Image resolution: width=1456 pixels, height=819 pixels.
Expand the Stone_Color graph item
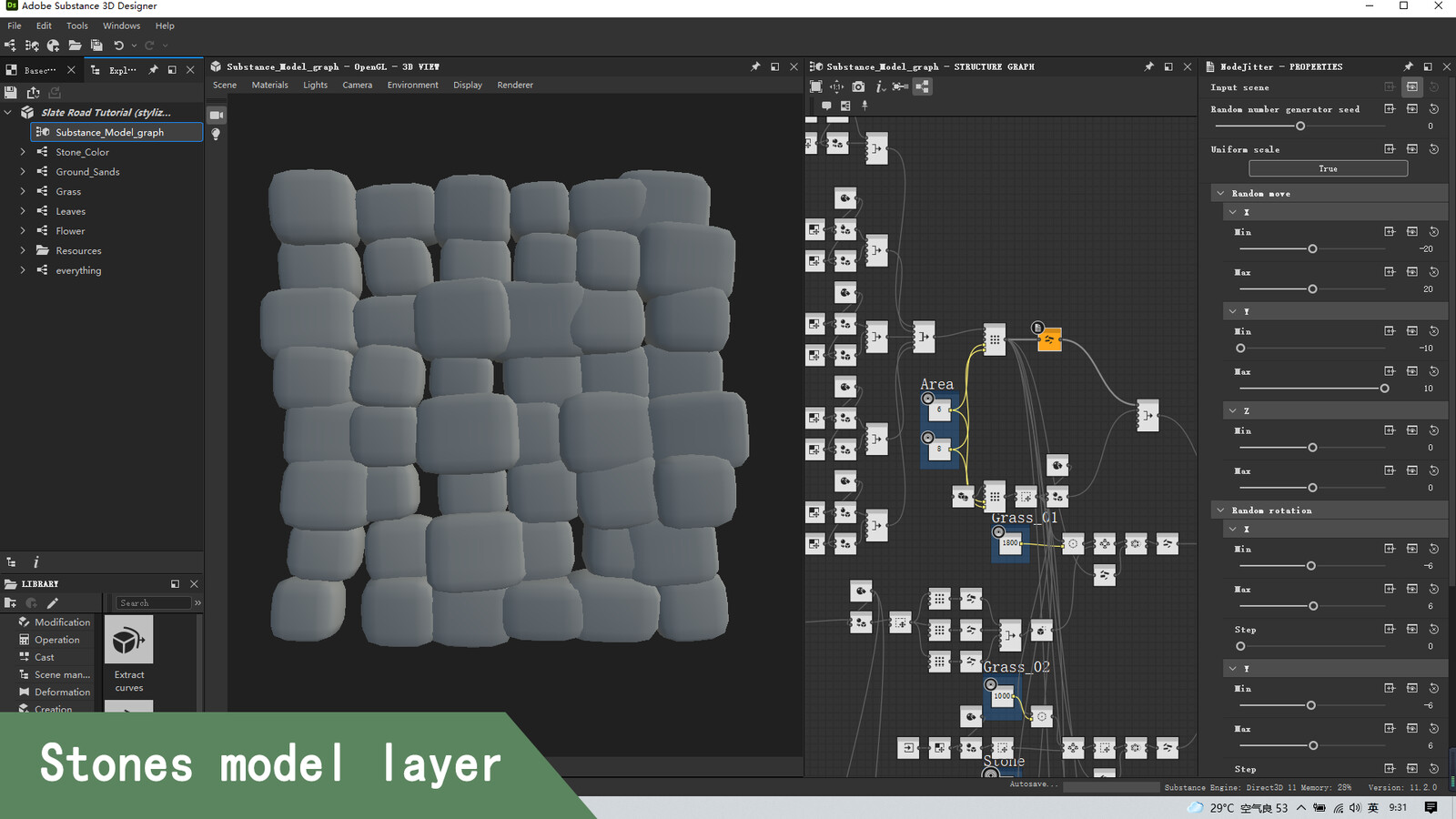pyautogui.click(x=23, y=152)
